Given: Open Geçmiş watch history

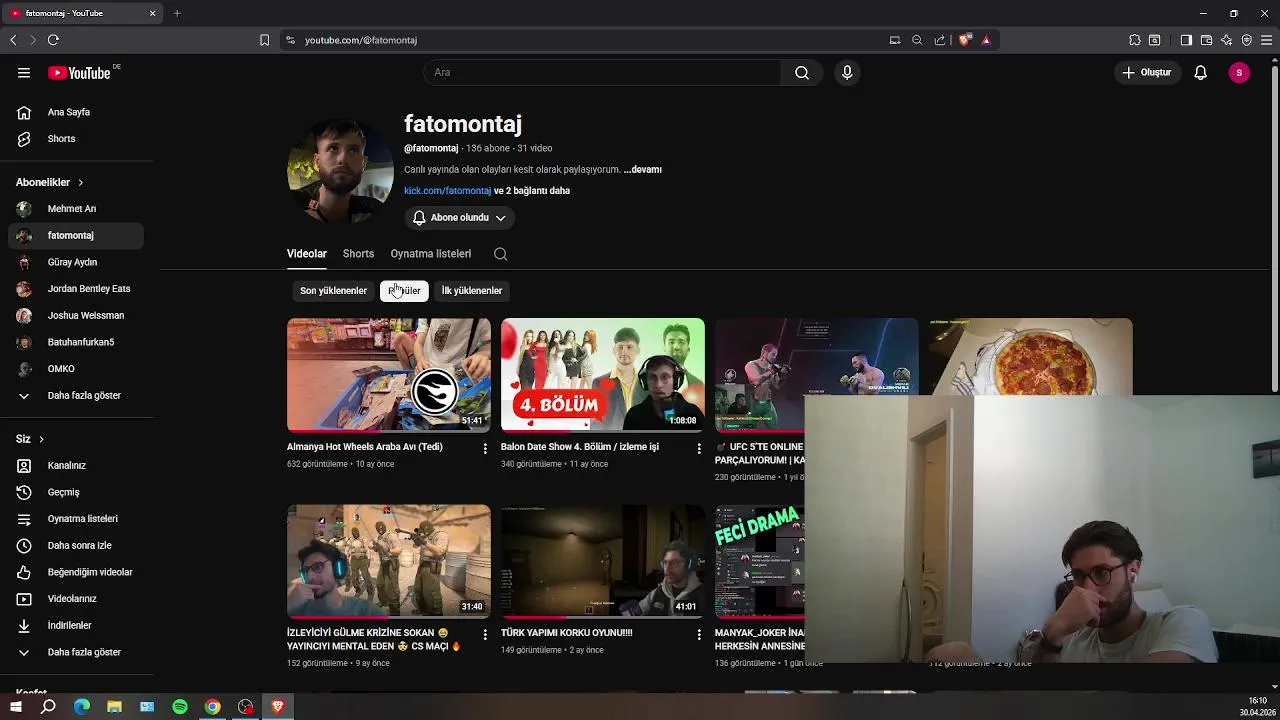Looking at the screenshot, I should point(76,492).
